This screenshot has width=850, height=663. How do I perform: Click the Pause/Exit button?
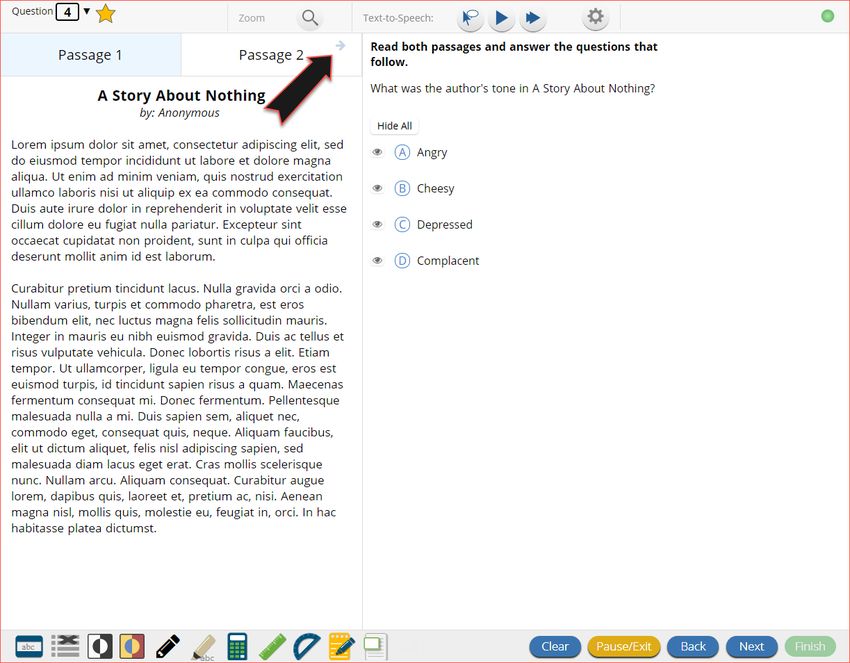click(x=623, y=646)
